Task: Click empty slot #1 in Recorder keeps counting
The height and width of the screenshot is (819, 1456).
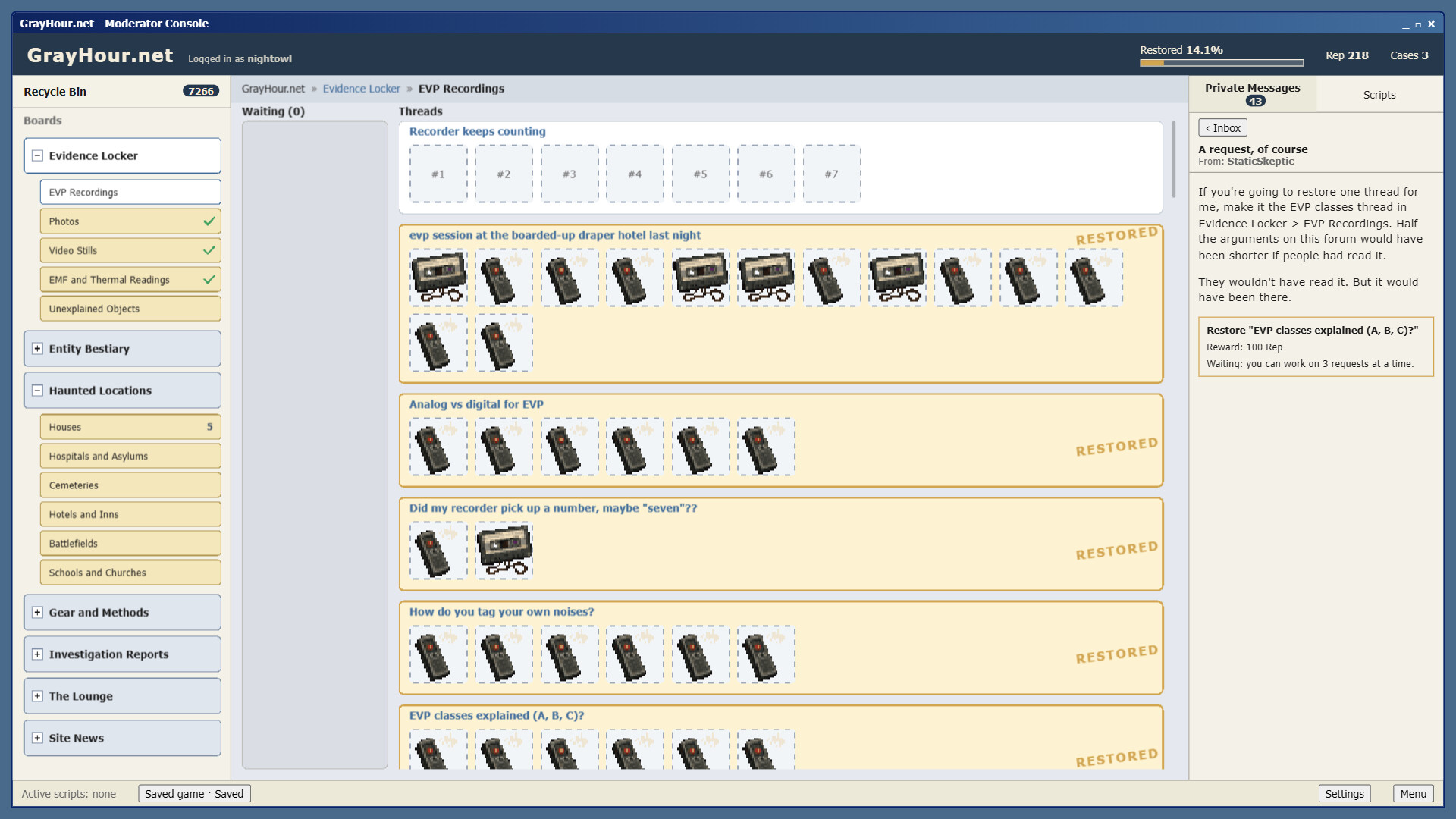Action: [x=438, y=174]
